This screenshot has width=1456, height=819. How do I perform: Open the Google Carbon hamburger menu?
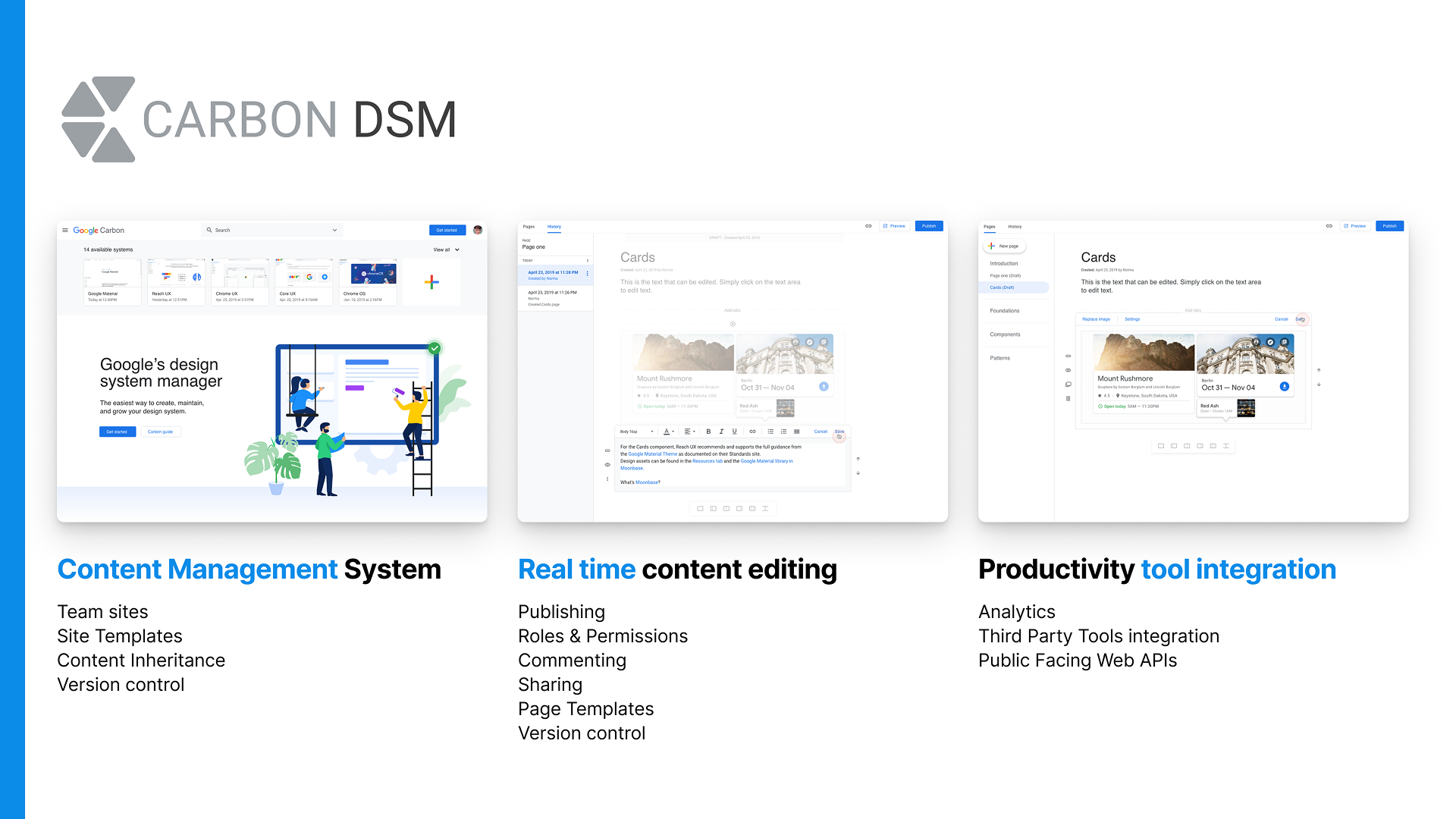point(65,230)
